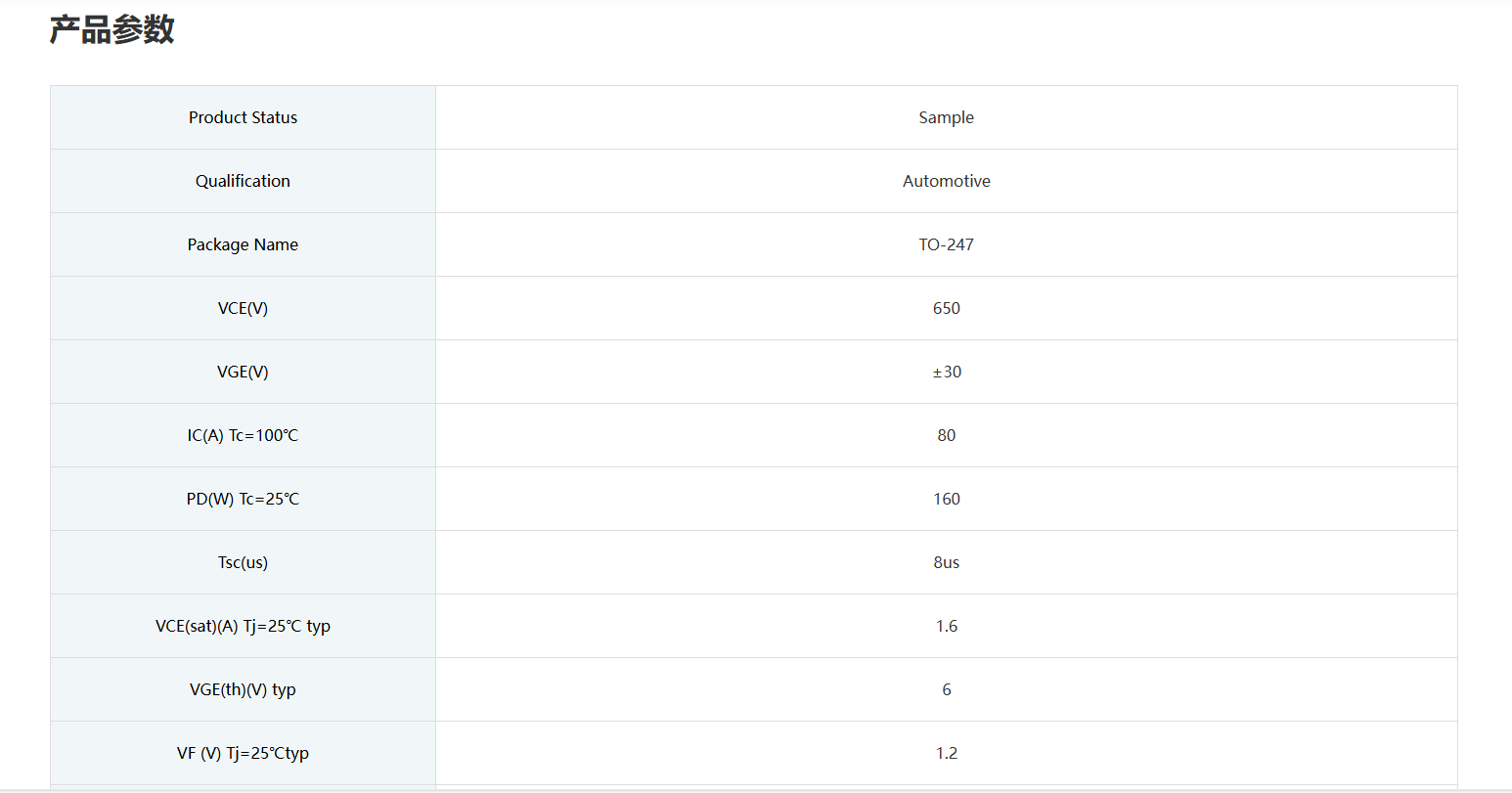Click the VCE(sat)(A) Tj=25℃ typ label
The width and height of the screenshot is (1512, 793).
(x=243, y=626)
